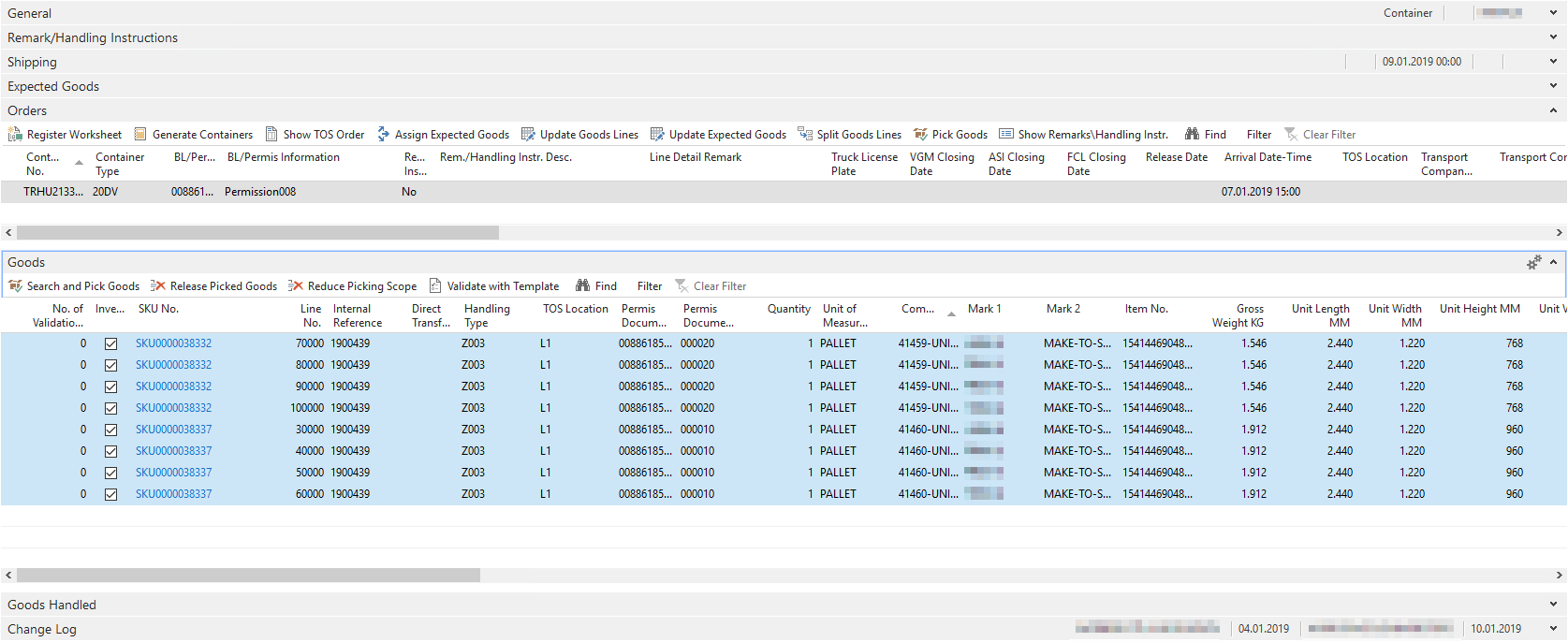1568x642 pixels.
Task: Open Show TOS Order icon
Action: pos(271,135)
